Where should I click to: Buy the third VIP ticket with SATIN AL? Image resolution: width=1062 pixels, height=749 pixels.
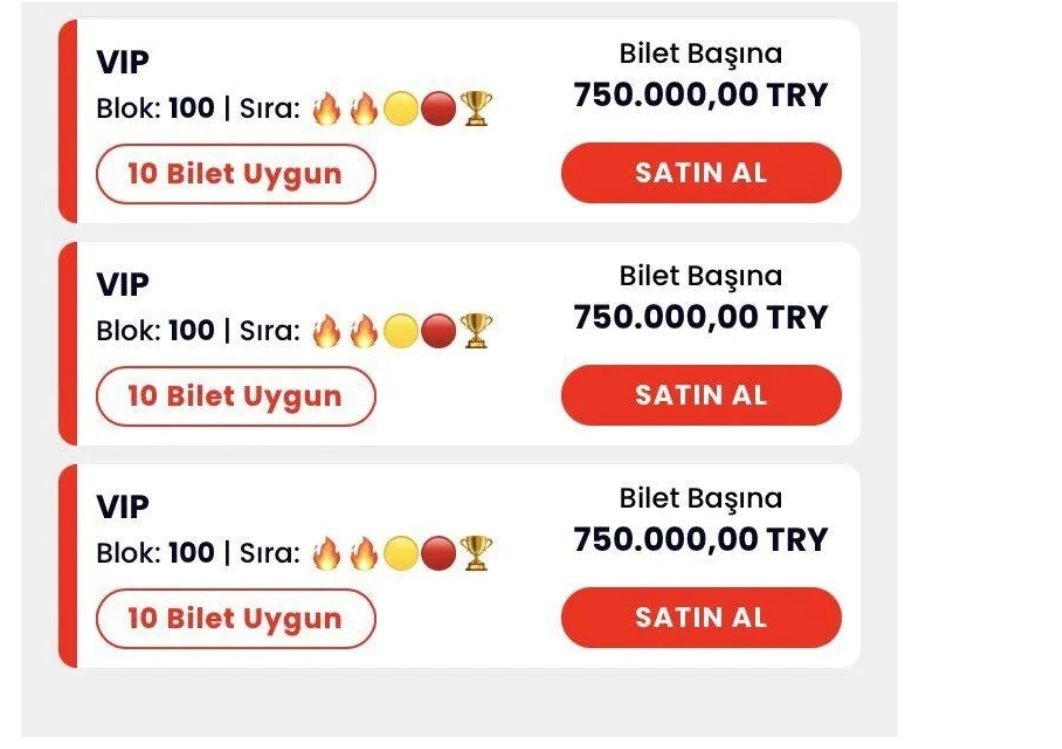(701, 618)
